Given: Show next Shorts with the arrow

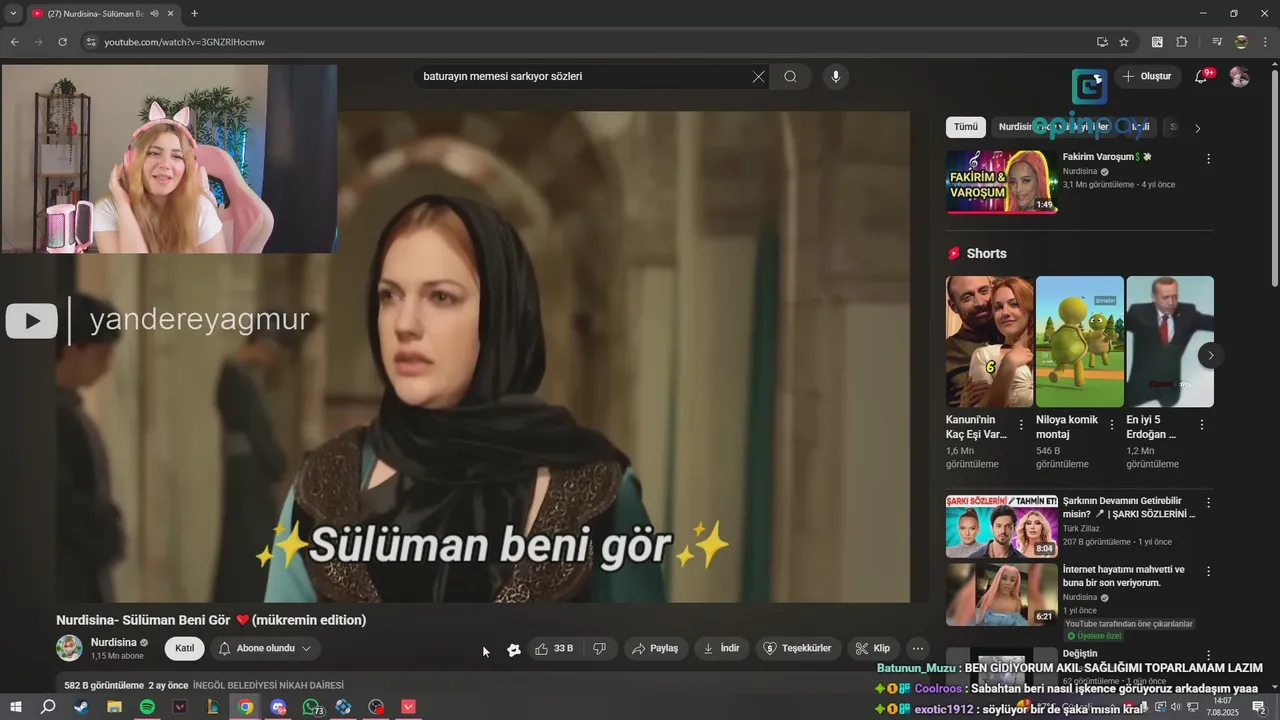Looking at the screenshot, I should point(1210,355).
